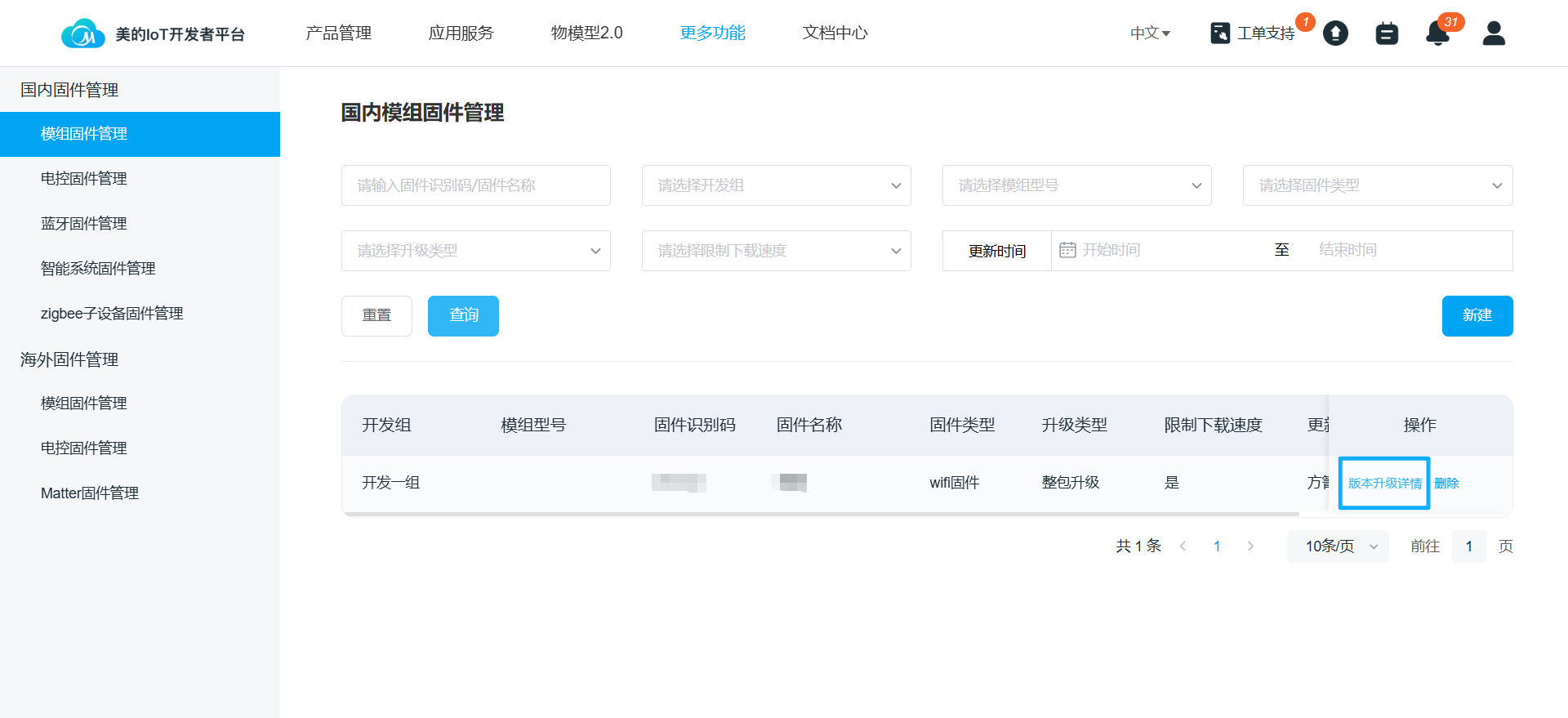Screen dimensions: 1568x718
Task: Go to next page arrow in pagination
Action: pos(1250,546)
